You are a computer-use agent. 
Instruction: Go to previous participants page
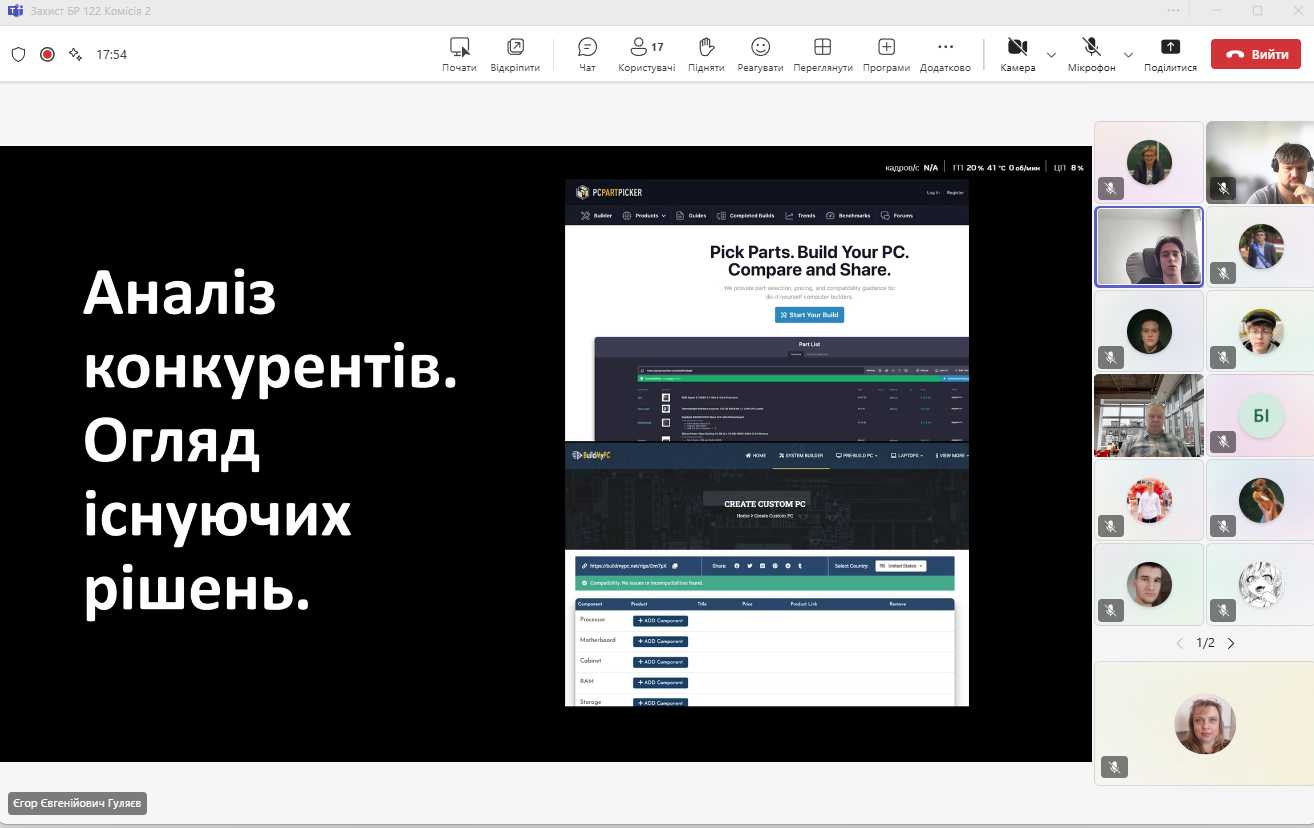point(1180,643)
